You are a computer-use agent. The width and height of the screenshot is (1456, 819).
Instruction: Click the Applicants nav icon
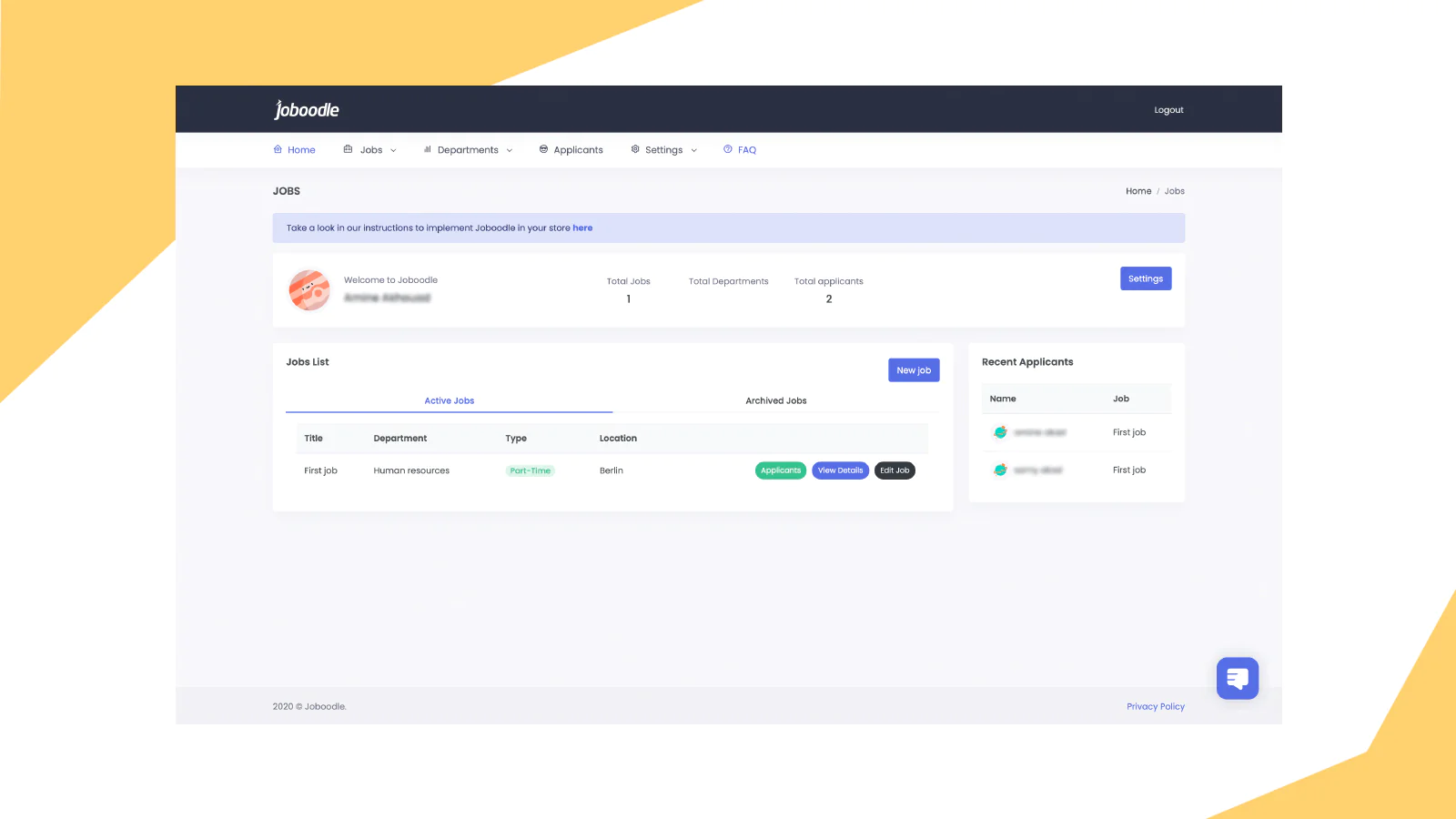tap(543, 149)
